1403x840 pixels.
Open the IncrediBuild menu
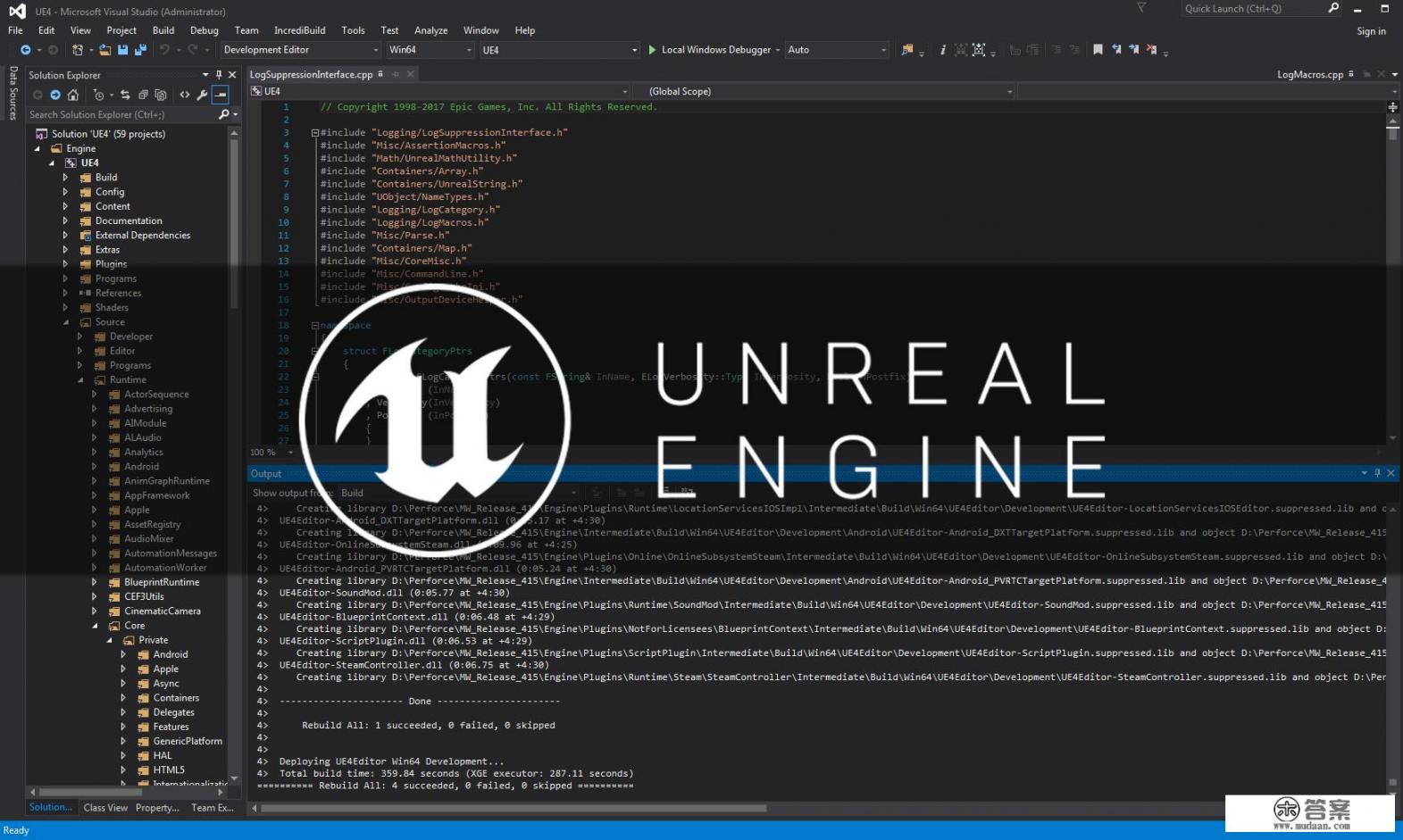coord(300,30)
